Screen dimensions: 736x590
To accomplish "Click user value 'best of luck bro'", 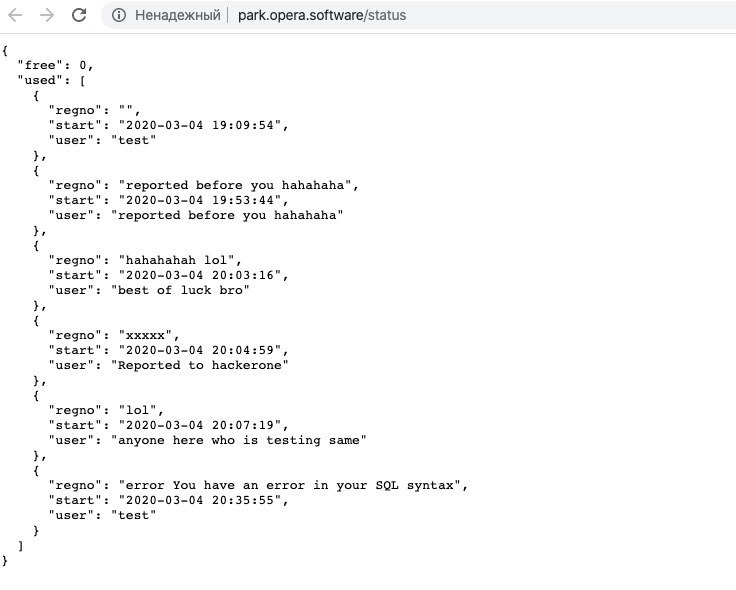I will (180, 291).
